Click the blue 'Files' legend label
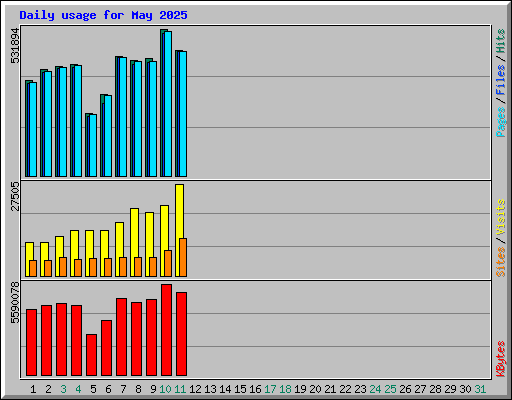Screen dimensions: 512x400 (501, 80)
